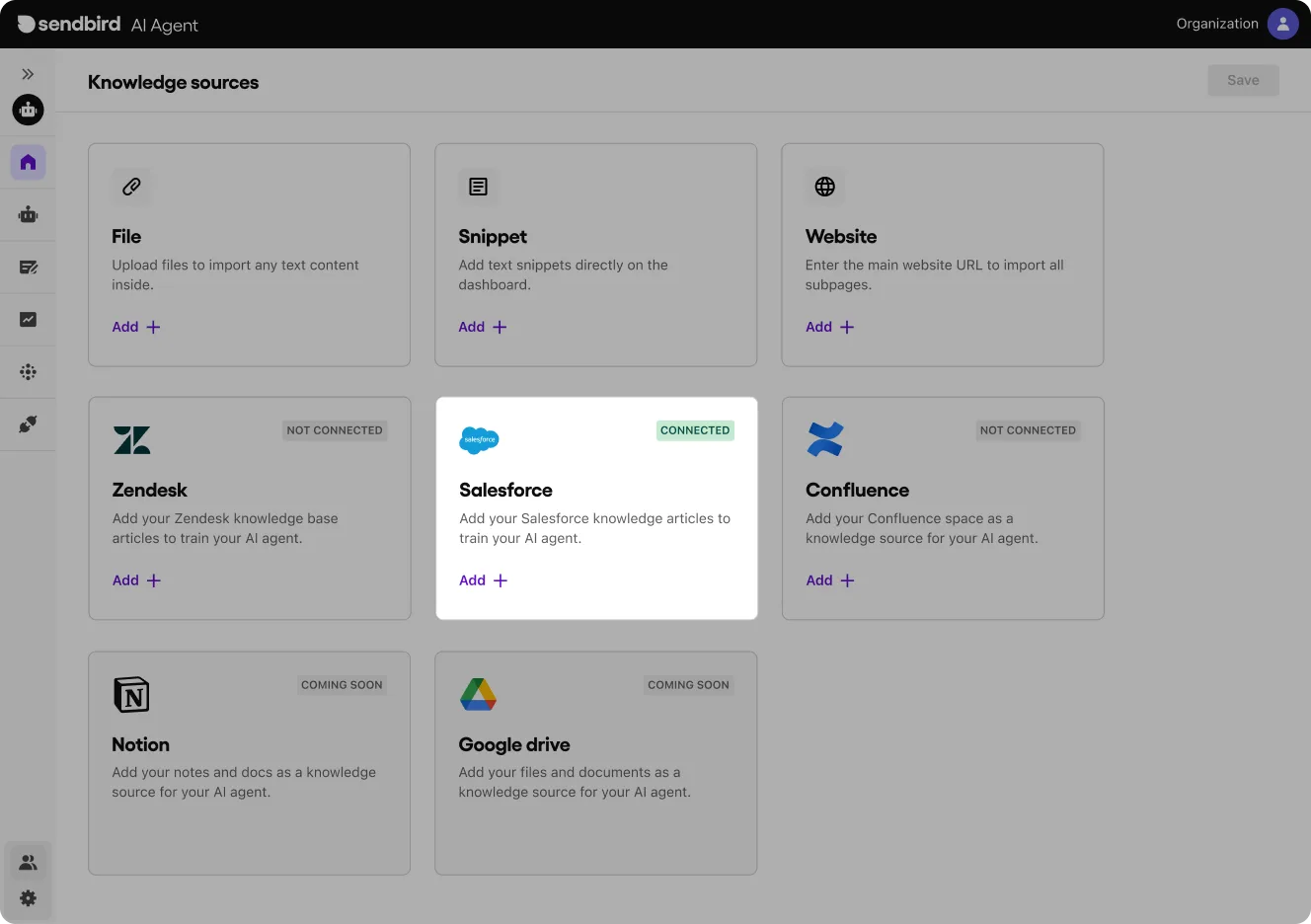Screen dimensions: 1311x924
Task: Click 'Add your Salesforce knowledge articles' description
Action: point(594,528)
